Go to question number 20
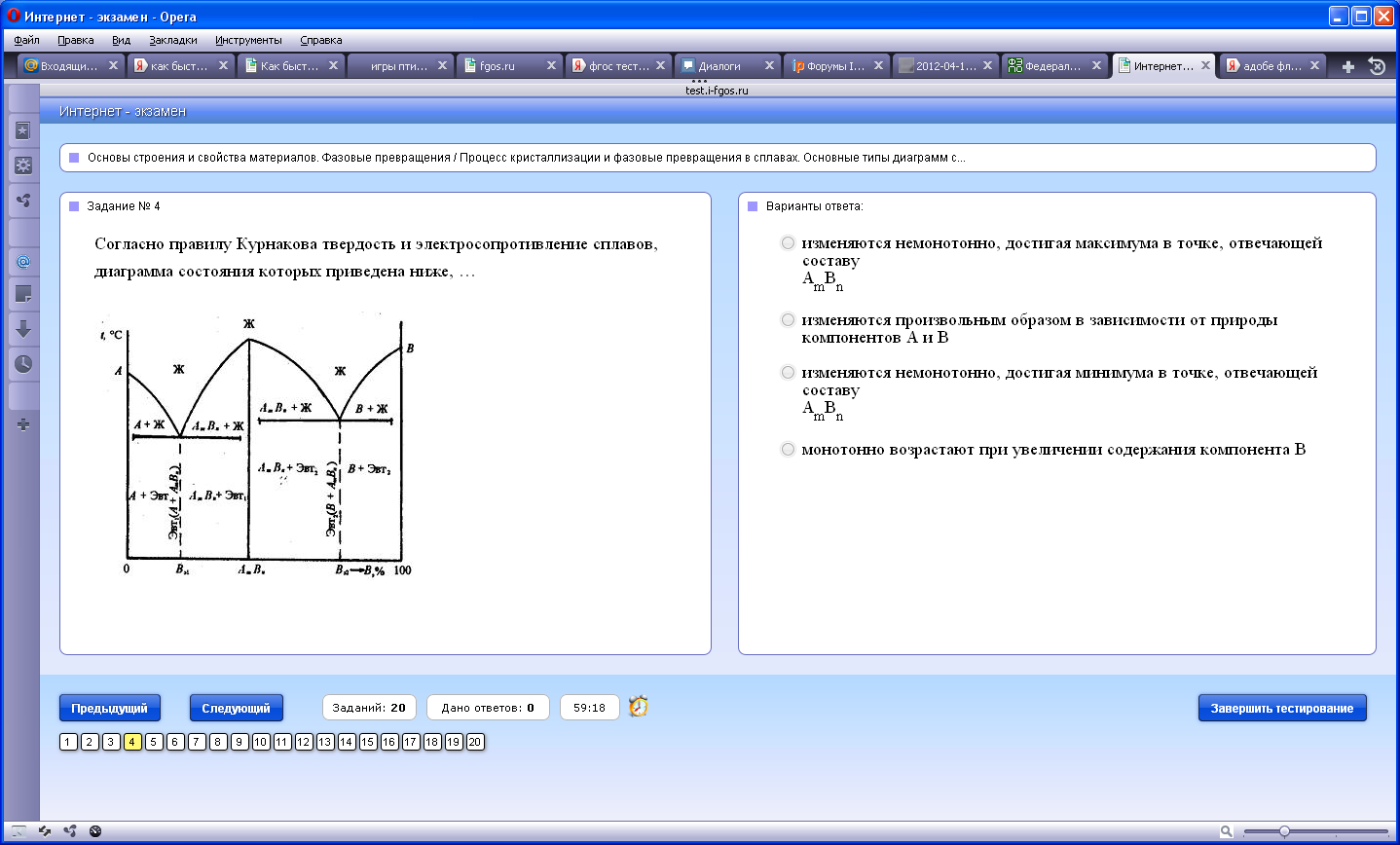This screenshot has width=1400, height=845. click(475, 742)
